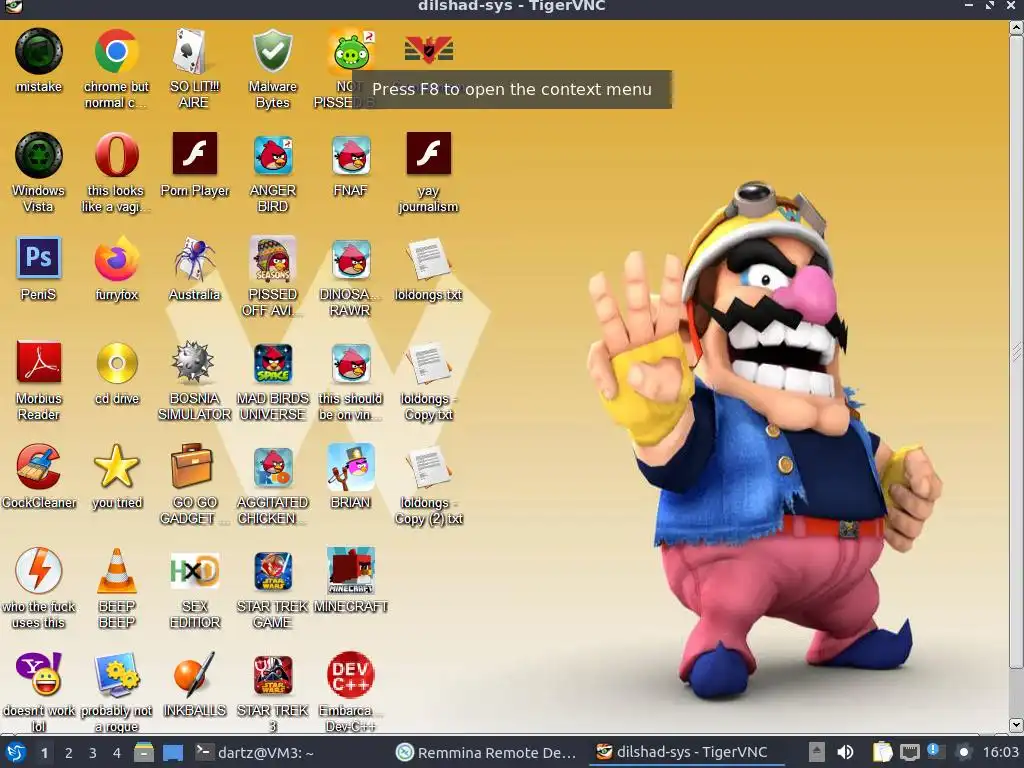
Task: Open the volume speaker tray icon
Action: click(845, 753)
